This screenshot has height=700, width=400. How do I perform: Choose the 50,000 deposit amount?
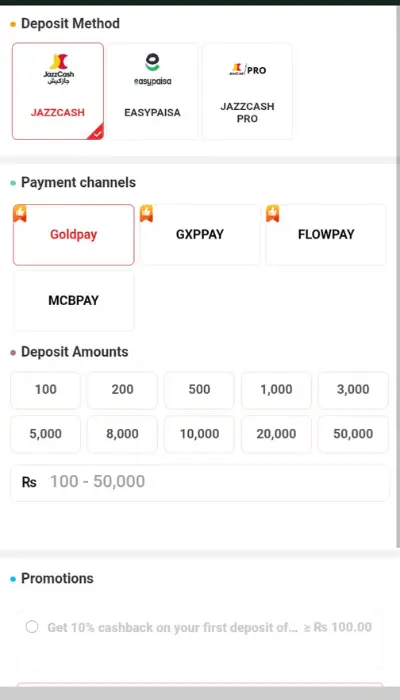coord(353,434)
